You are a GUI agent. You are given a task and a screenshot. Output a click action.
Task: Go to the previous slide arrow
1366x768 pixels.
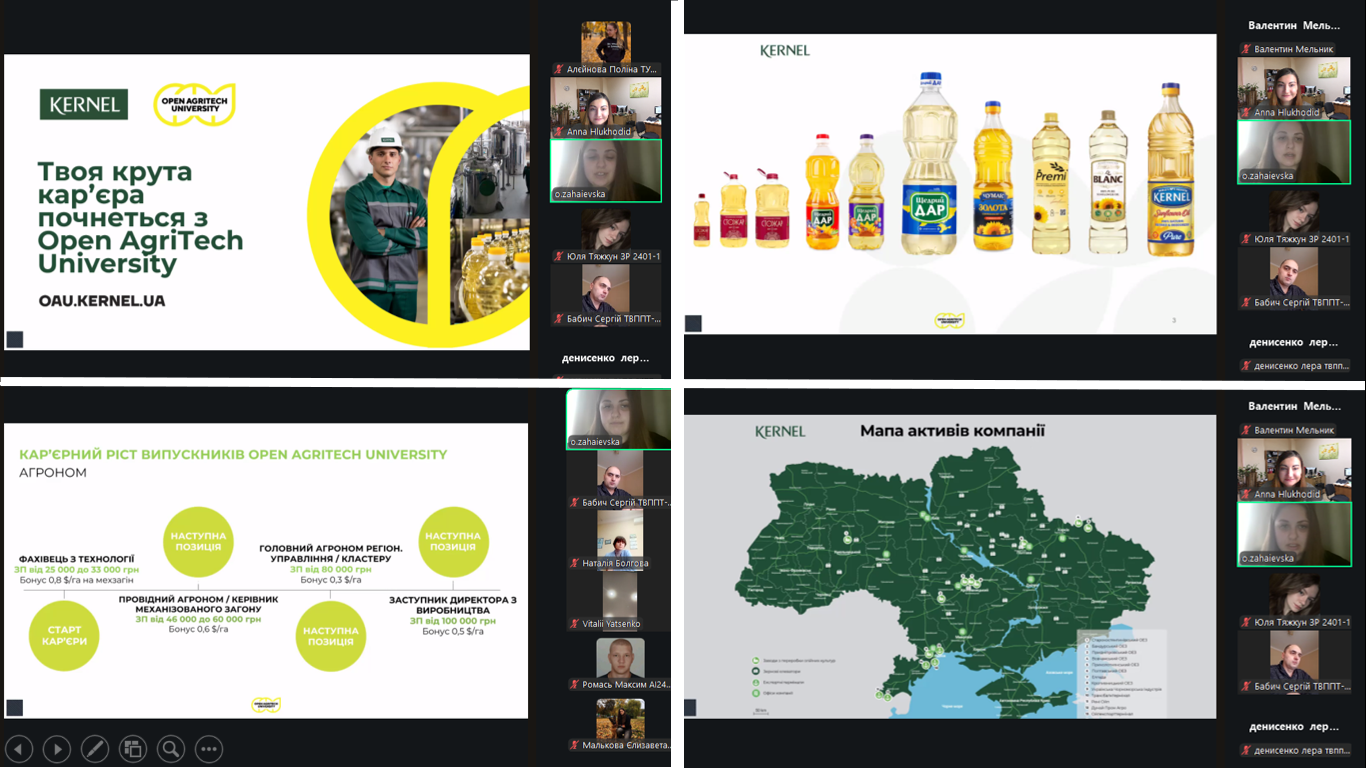pos(19,748)
